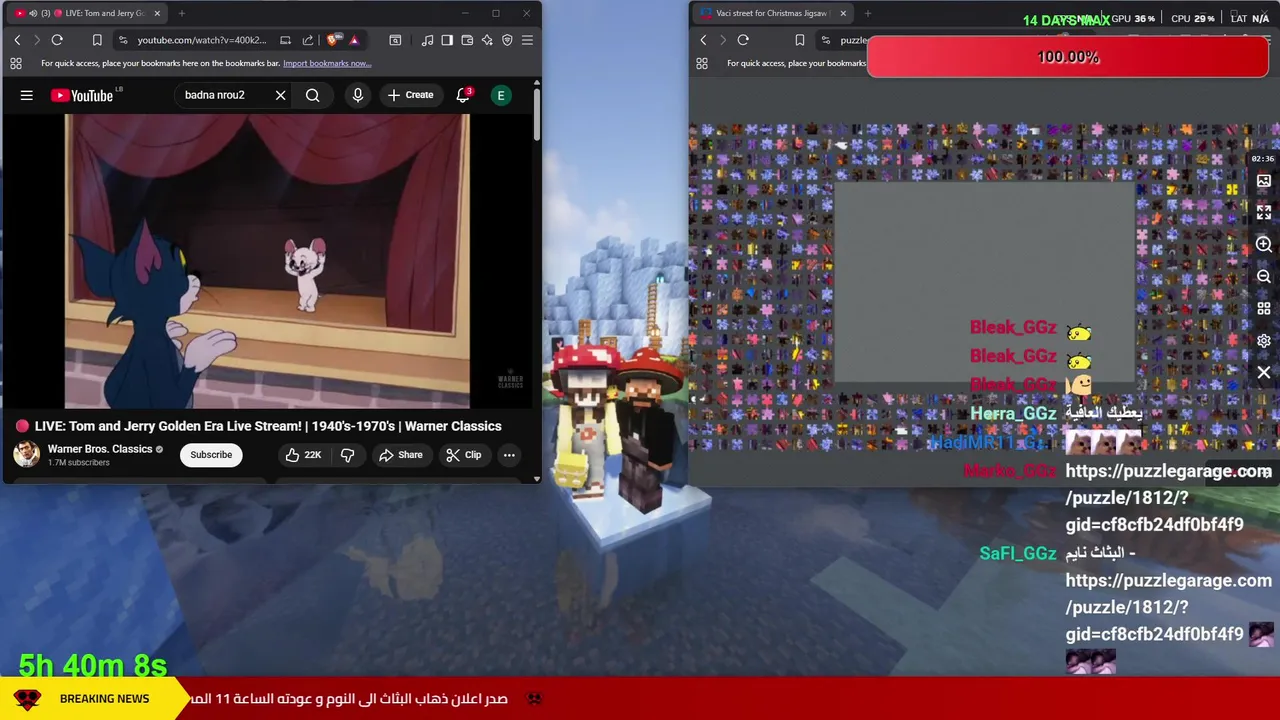Open apps grid icon on puzzle window bookmarks bar

(702, 63)
